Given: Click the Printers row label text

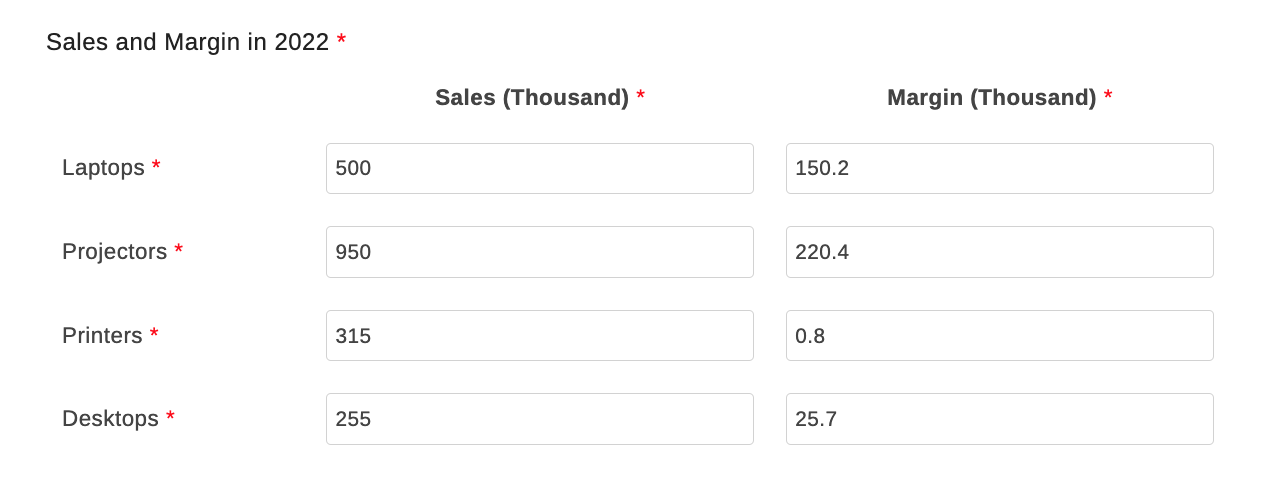Looking at the screenshot, I should [102, 336].
